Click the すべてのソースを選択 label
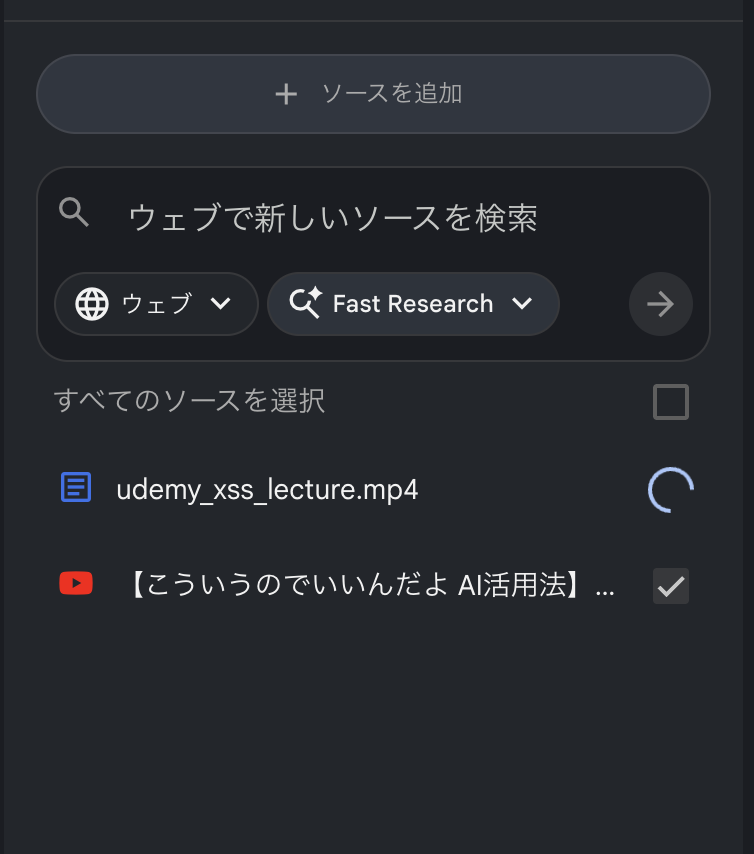The height and width of the screenshot is (854, 754). coord(189,401)
